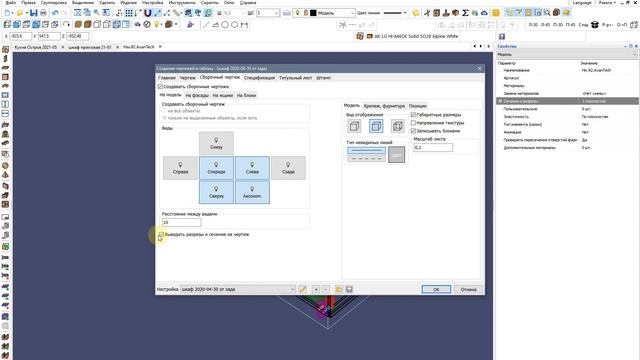Click the folder open icon in dialog footer

pos(339,289)
